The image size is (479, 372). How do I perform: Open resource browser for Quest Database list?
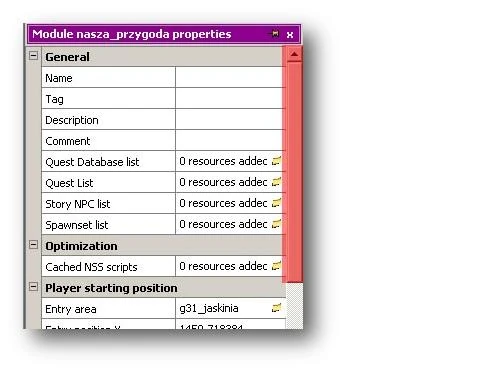click(276, 161)
